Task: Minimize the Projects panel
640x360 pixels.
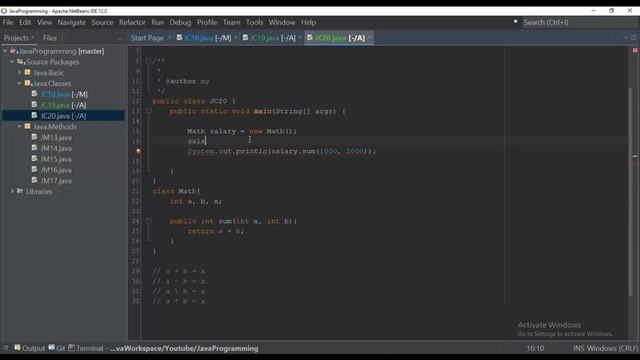Action: pos(120,38)
